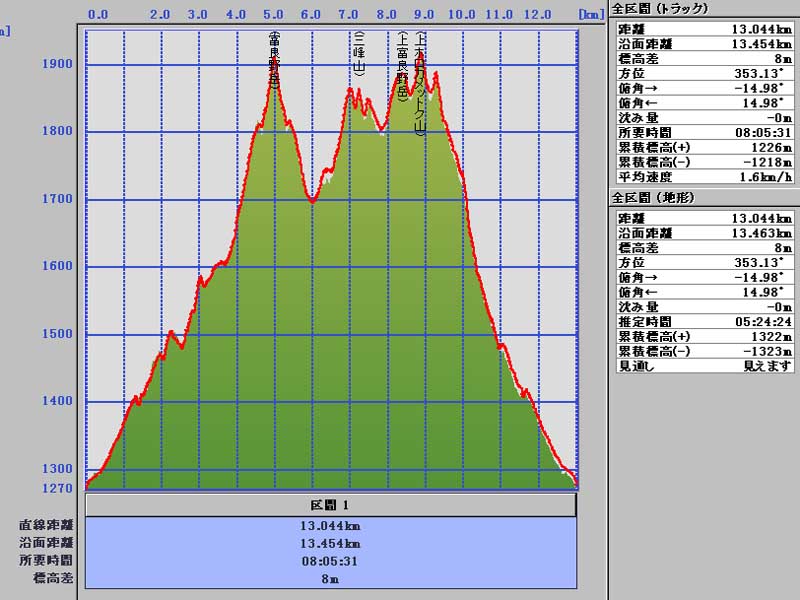Click the 1900 elevation axis label
The width and height of the screenshot is (800, 600).
click(x=58, y=64)
